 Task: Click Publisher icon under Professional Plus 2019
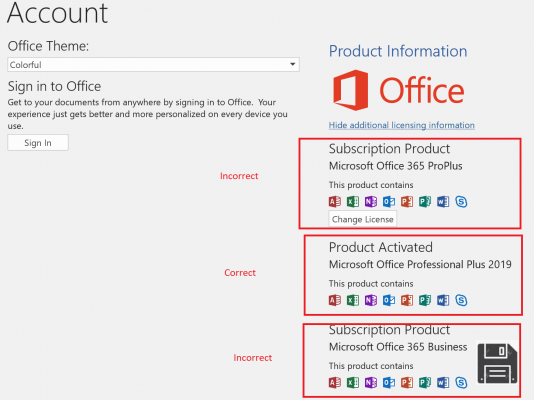point(425,300)
